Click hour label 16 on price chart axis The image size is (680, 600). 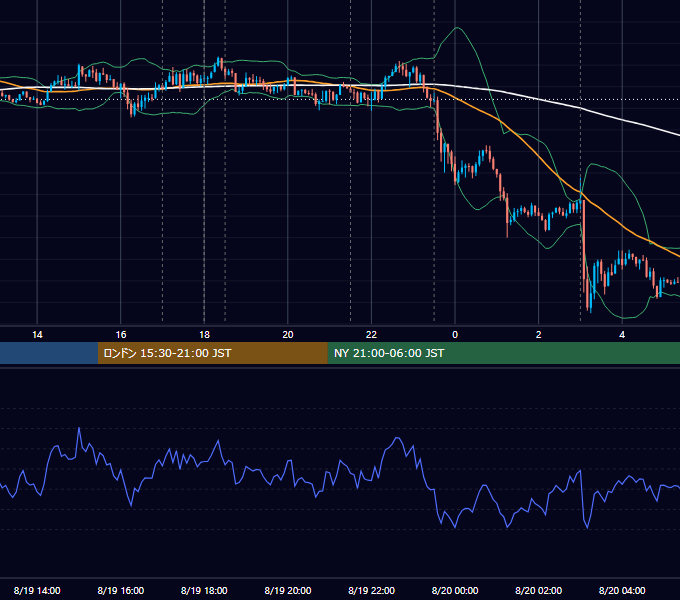121,335
